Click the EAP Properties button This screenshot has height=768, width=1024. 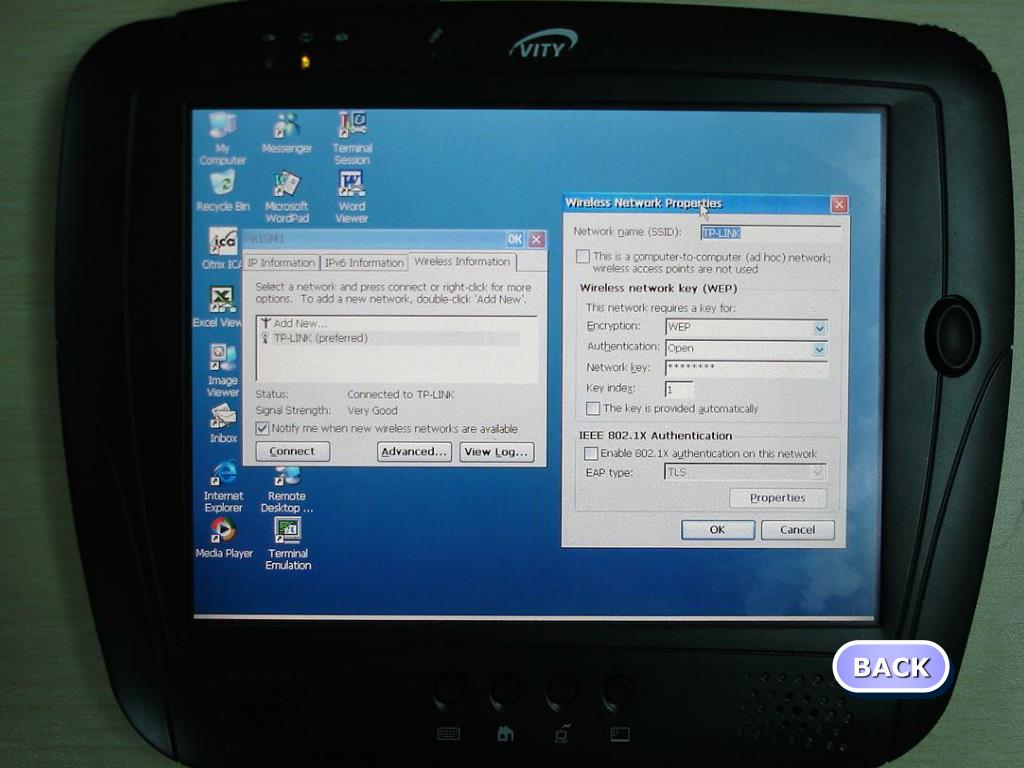[x=777, y=498]
